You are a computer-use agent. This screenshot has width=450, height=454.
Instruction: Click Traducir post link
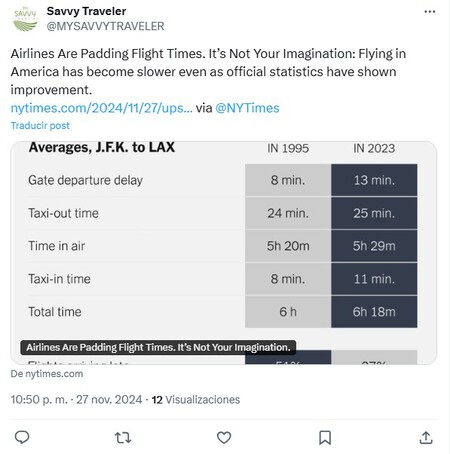coord(40,126)
